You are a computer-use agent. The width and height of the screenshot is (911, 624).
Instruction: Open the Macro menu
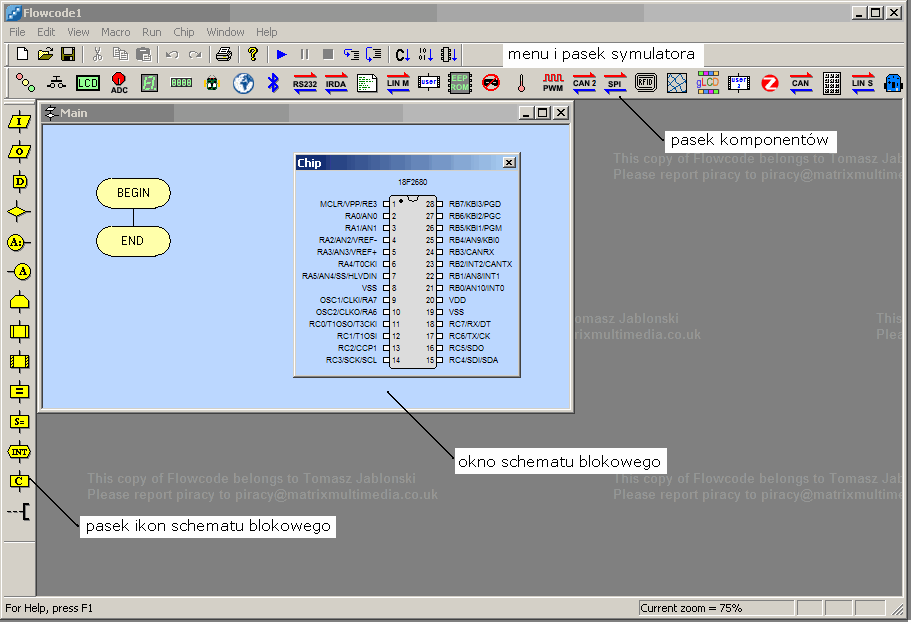coord(115,33)
